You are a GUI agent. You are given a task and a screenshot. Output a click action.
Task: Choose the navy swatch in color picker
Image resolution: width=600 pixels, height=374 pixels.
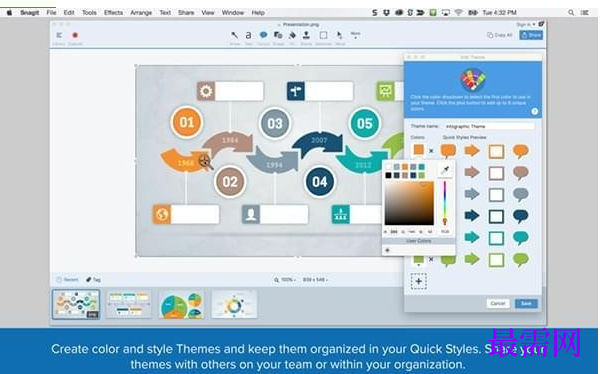point(413,175)
